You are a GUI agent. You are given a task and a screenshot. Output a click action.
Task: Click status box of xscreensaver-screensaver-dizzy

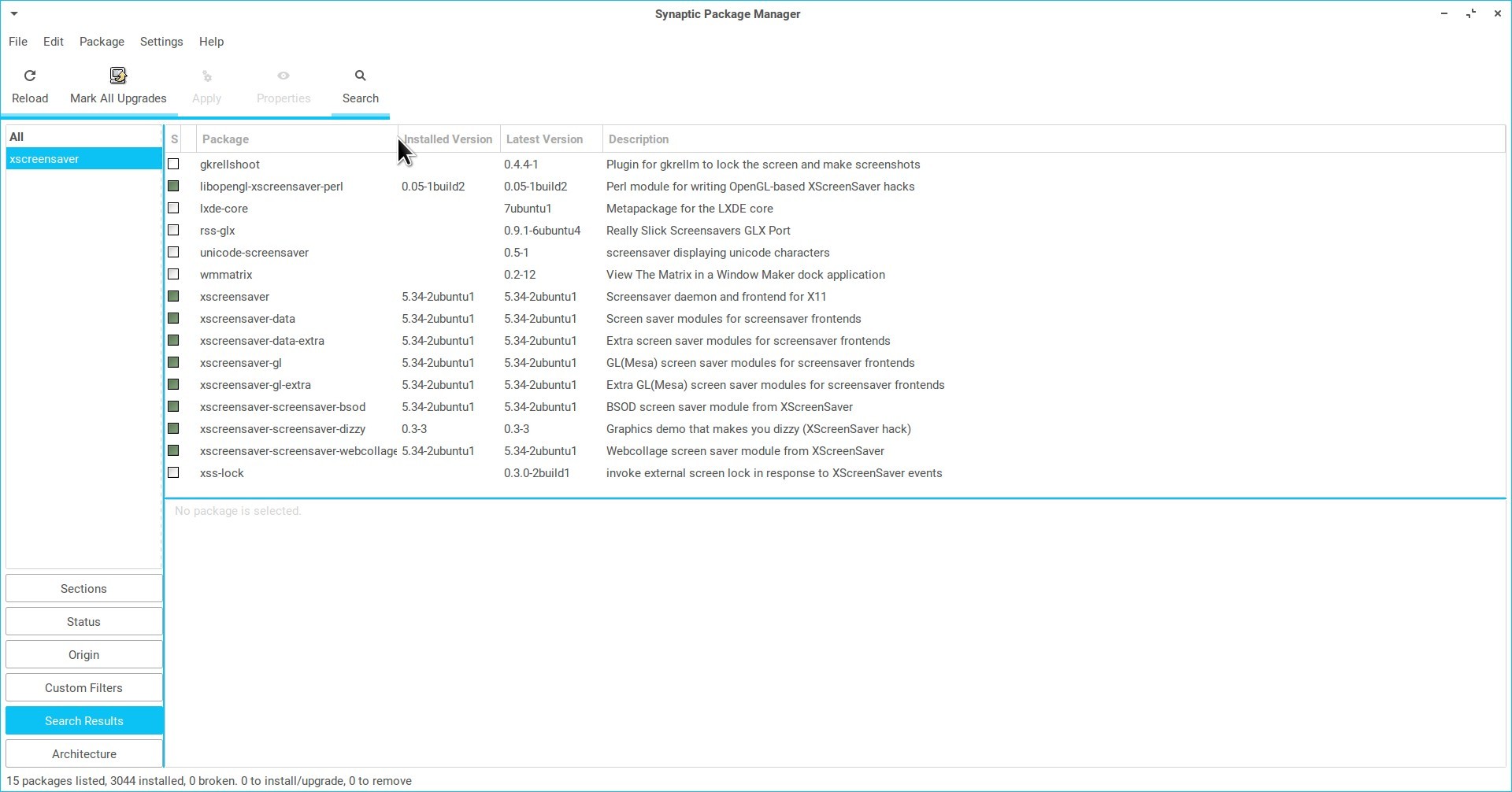[x=174, y=429]
